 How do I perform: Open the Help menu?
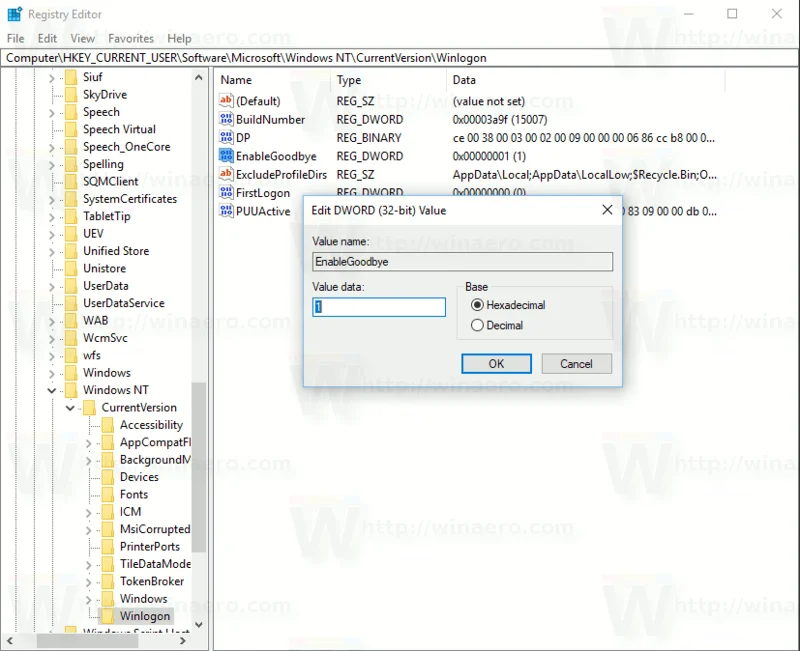tap(179, 38)
